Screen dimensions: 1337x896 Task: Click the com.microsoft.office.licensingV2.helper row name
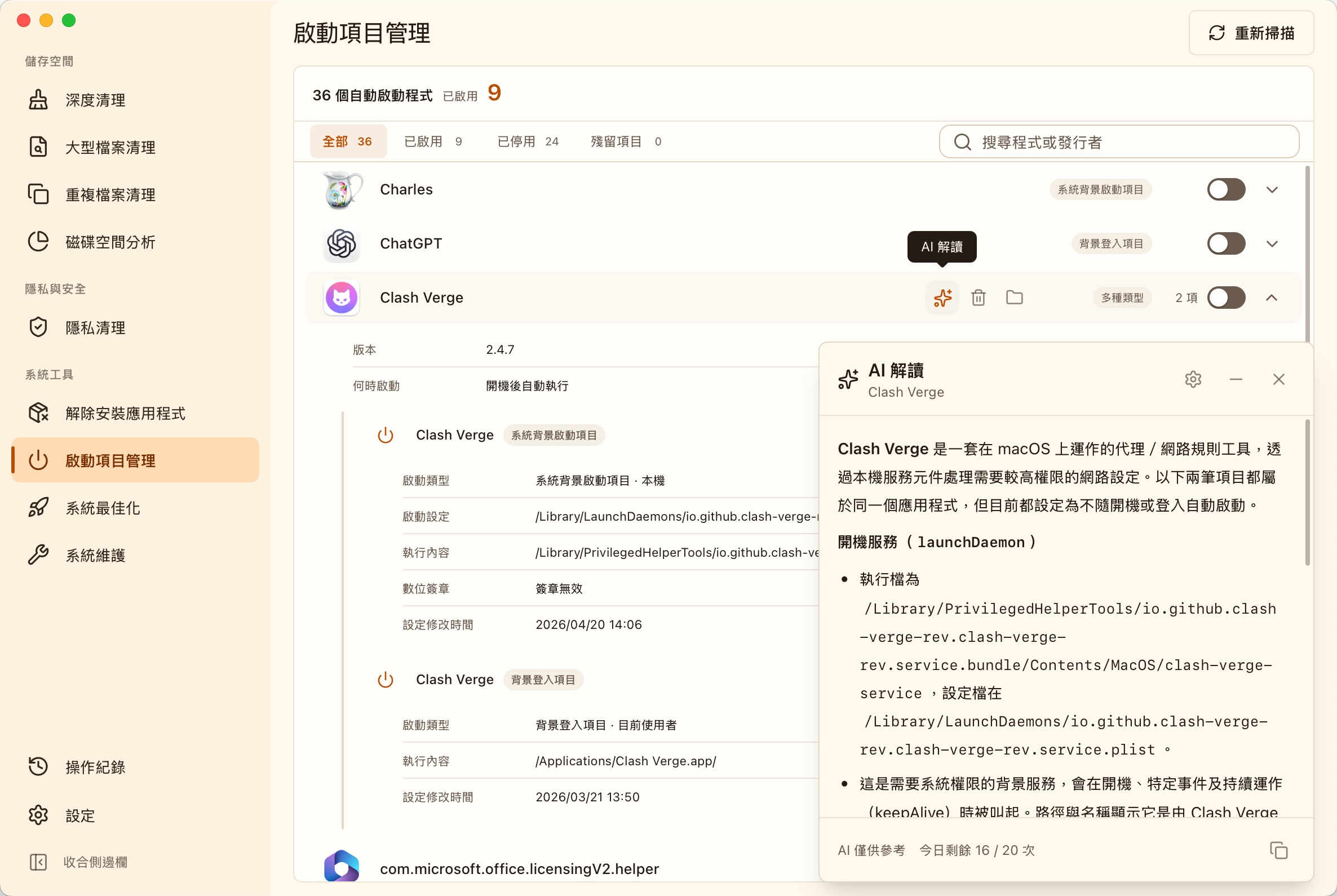520,869
